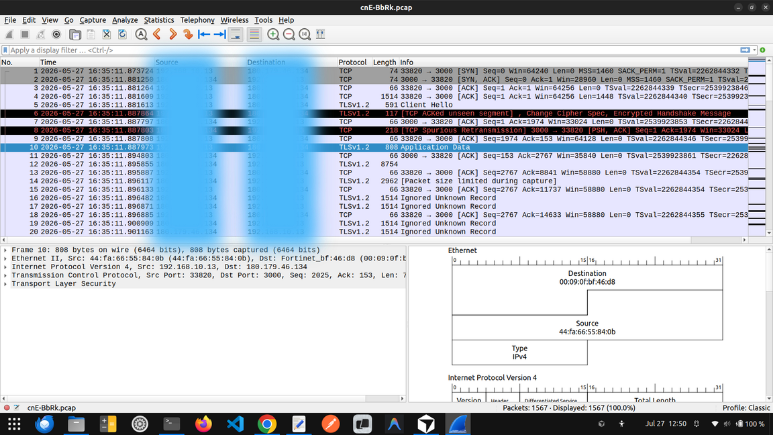Image resolution: width=773 pixels, height=435 pixels.
Task: Zoom in on the main window text
Action: point(273,34)
